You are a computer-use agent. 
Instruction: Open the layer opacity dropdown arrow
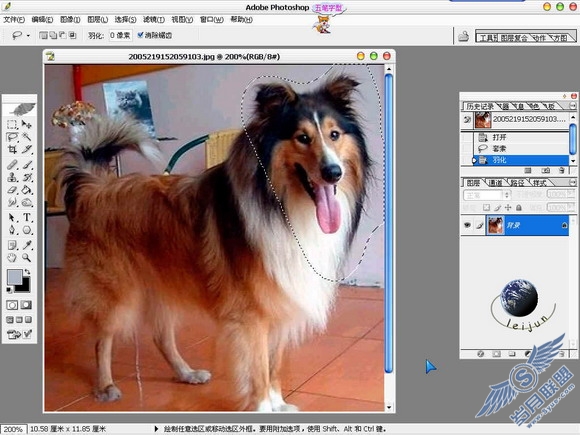(571, 194)
